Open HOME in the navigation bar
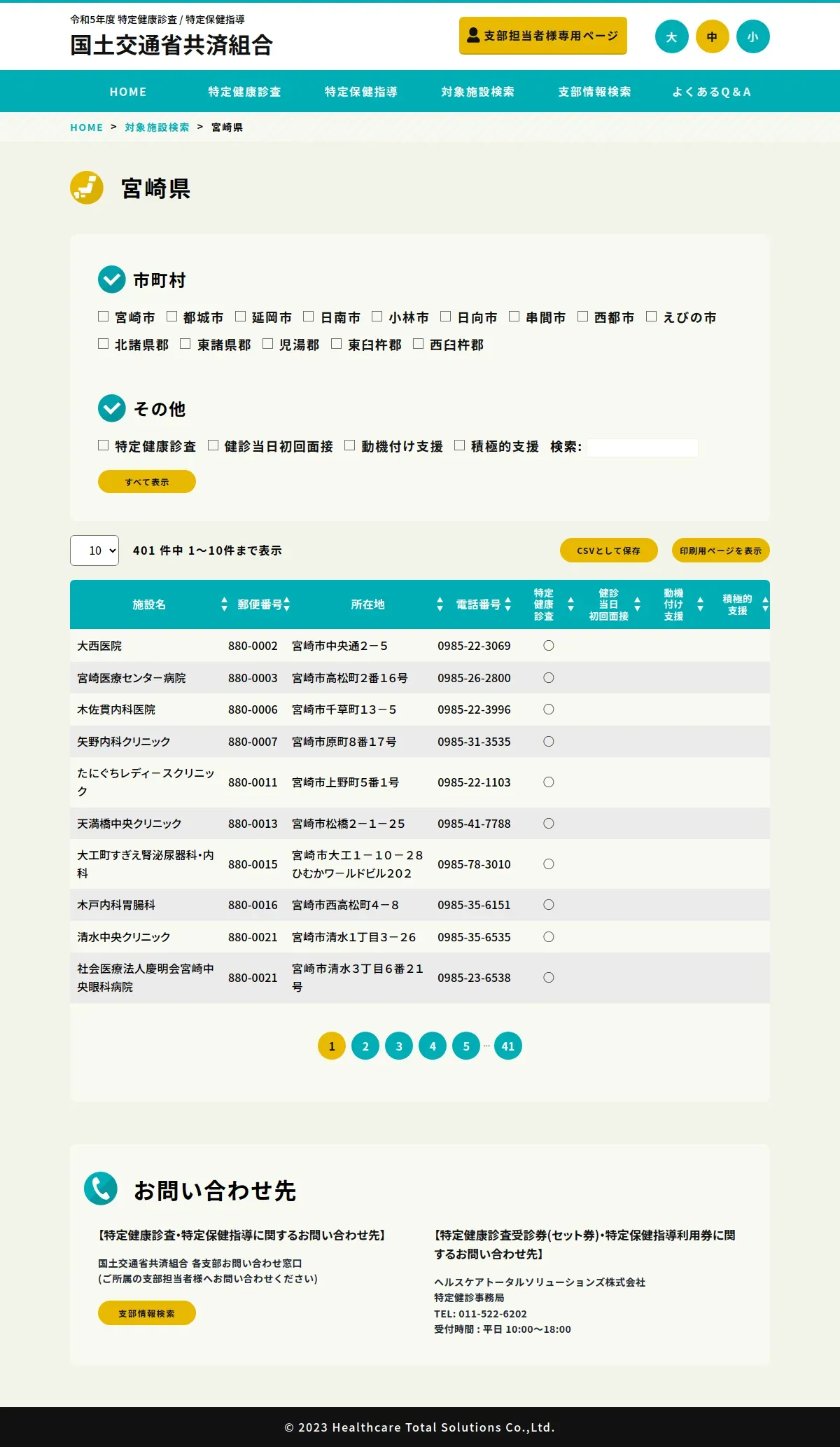Screen dimensions: 840x1447 point(128,92)
